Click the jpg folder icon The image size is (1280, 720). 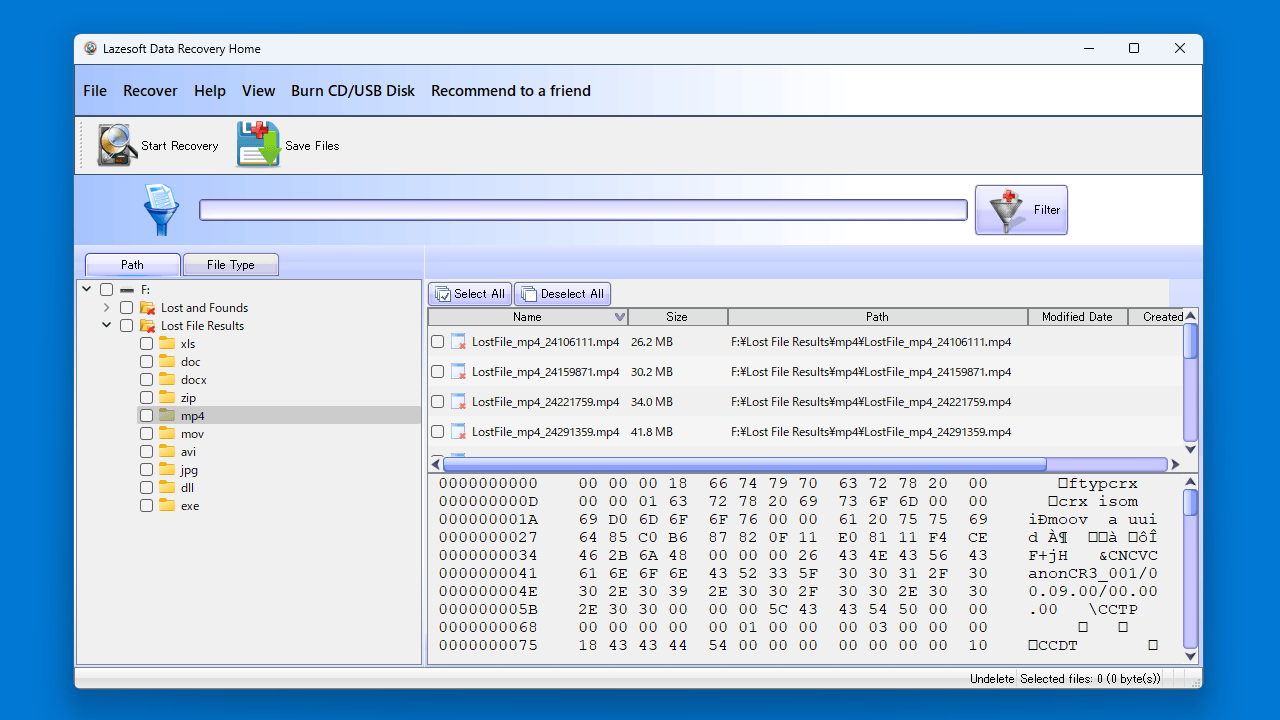(x=167, y=470)
